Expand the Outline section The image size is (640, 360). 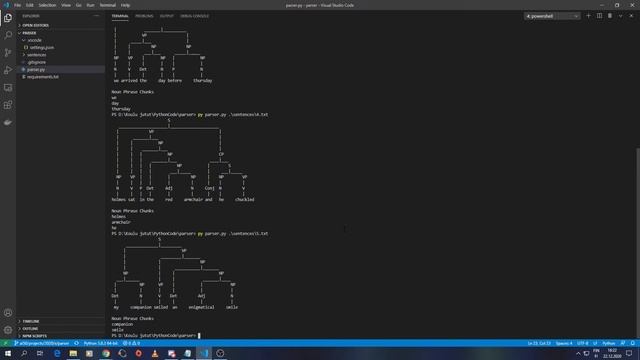[x=60, y=329]
